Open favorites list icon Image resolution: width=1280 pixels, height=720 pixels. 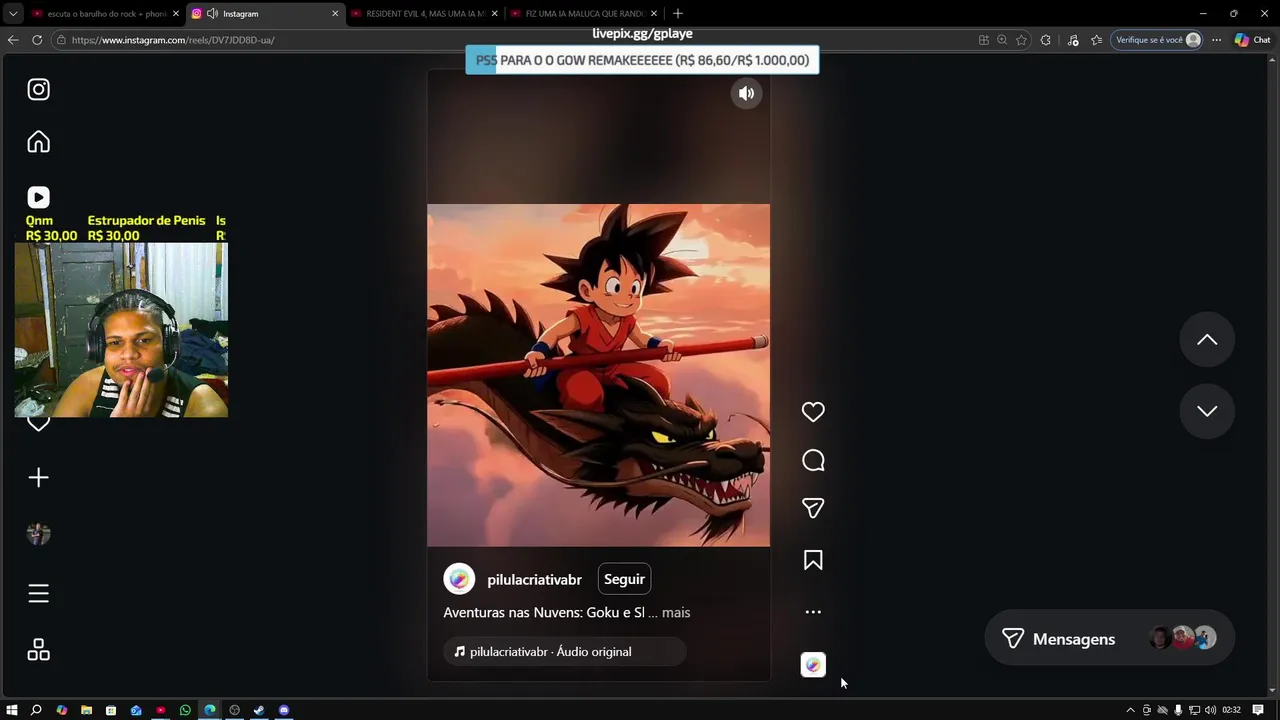click(1097, 40)
